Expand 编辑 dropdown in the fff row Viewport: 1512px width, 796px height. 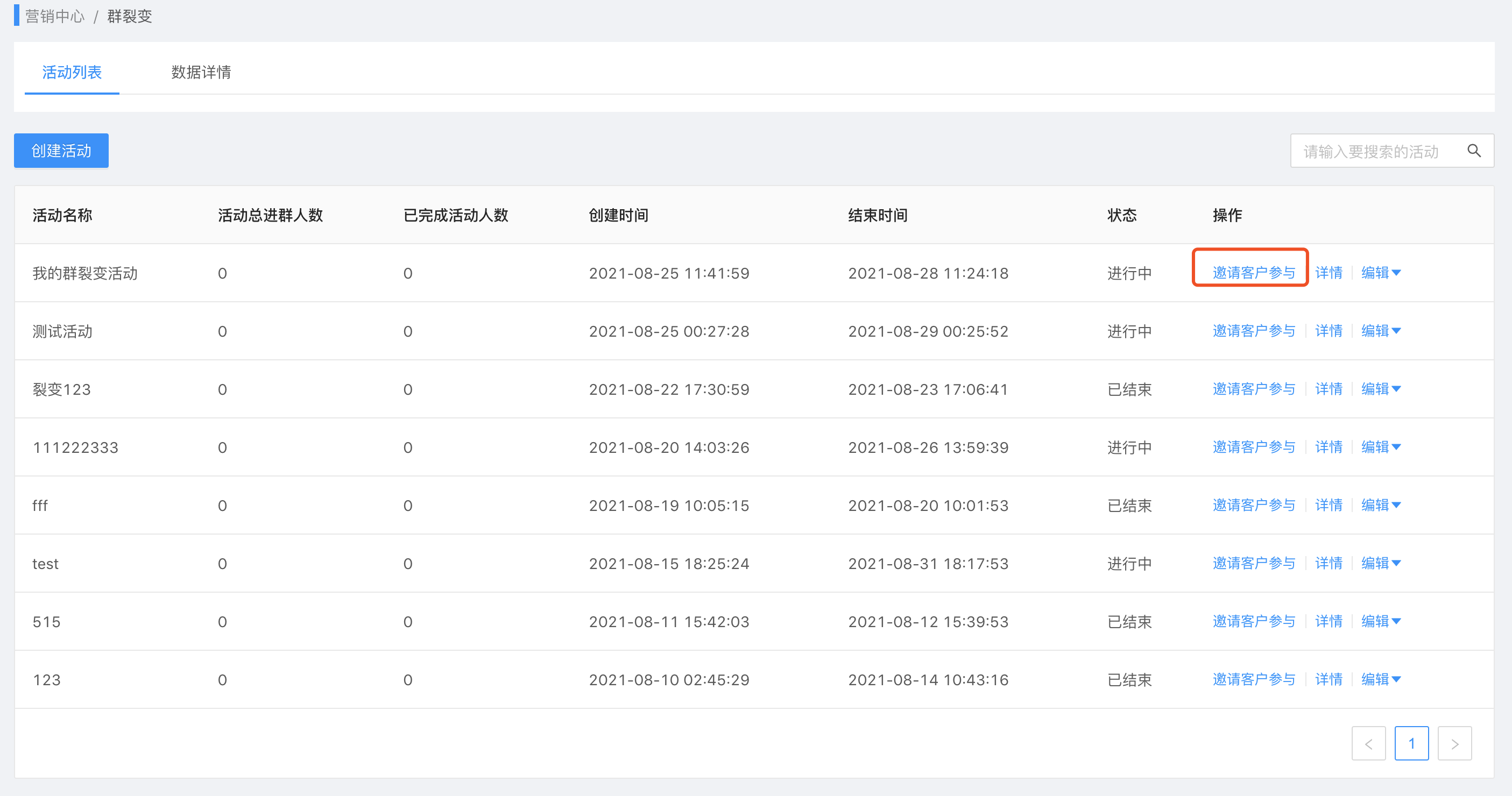1381,505
